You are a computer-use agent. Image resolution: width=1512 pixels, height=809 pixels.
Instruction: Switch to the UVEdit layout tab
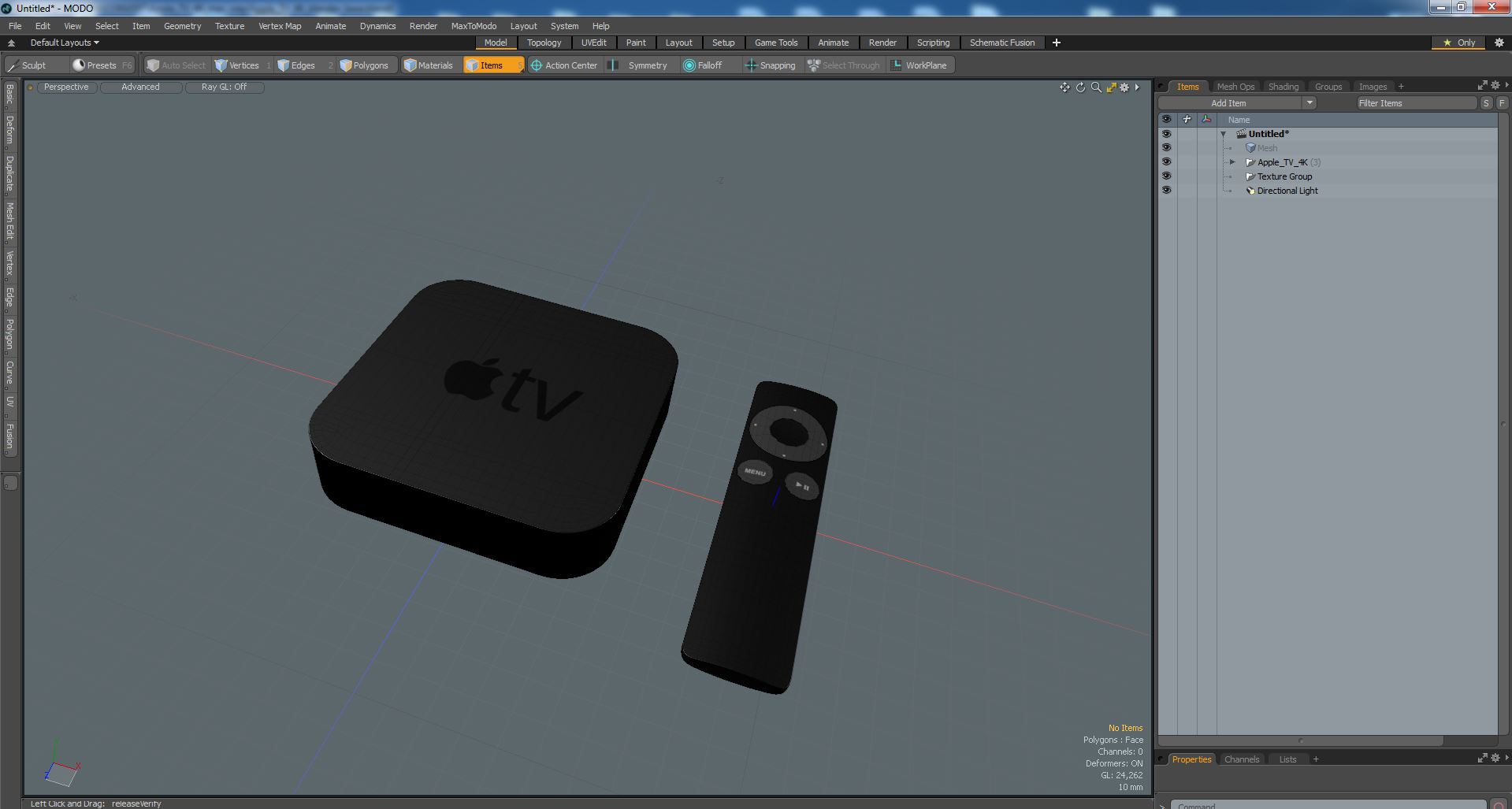[x=593, y=43]
